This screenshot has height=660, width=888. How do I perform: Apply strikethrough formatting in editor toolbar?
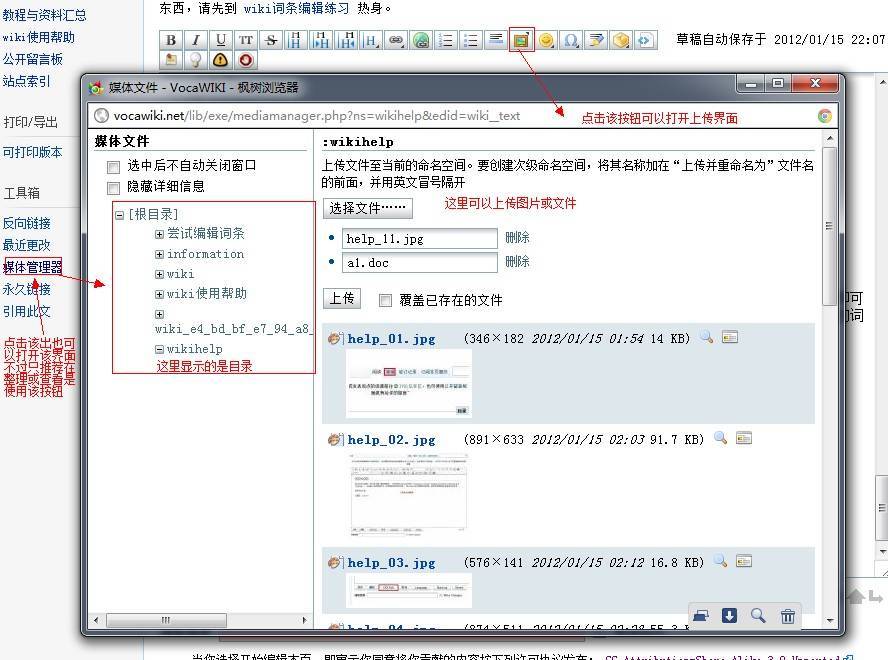coord(271,40)
